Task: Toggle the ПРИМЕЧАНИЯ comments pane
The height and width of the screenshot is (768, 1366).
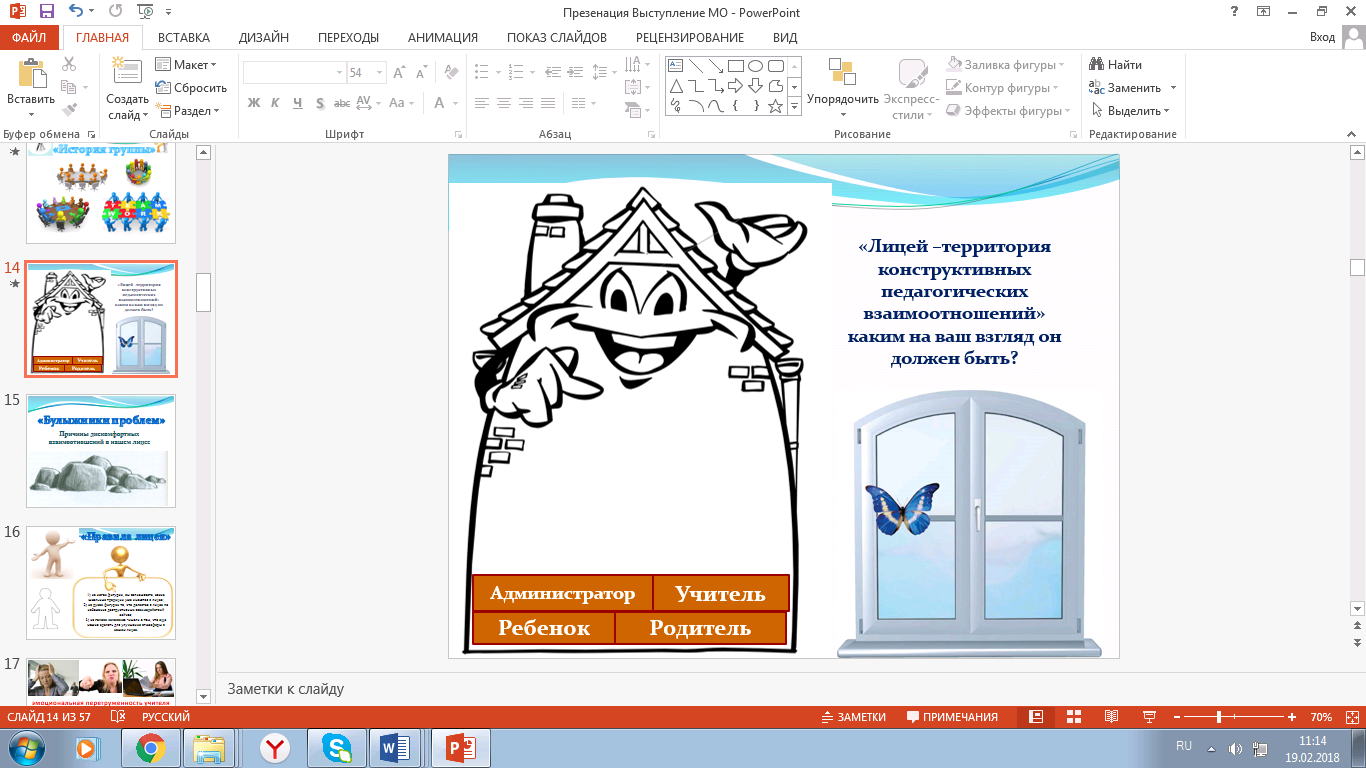Action: (x=952, y=717)
